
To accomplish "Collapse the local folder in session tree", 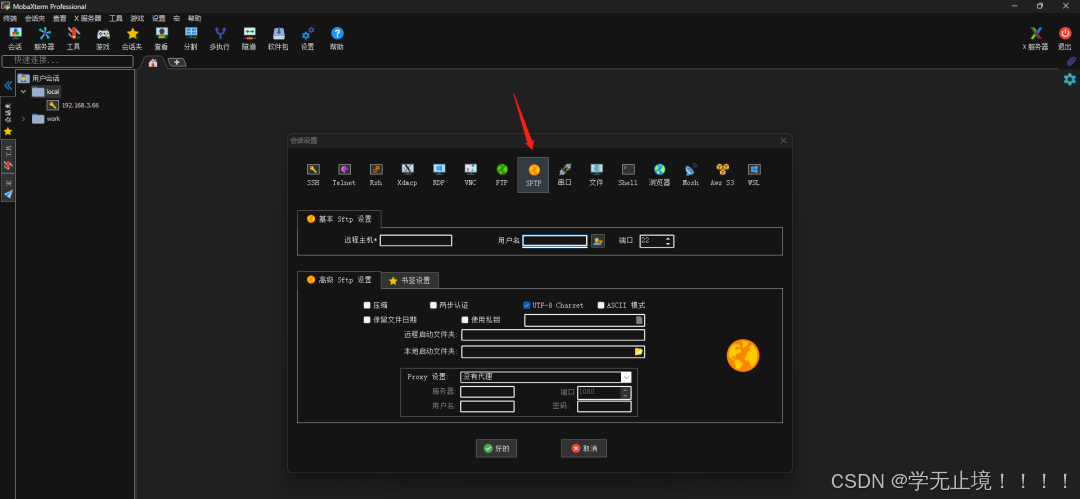I will pyautogui.click(x=23, y=91).
